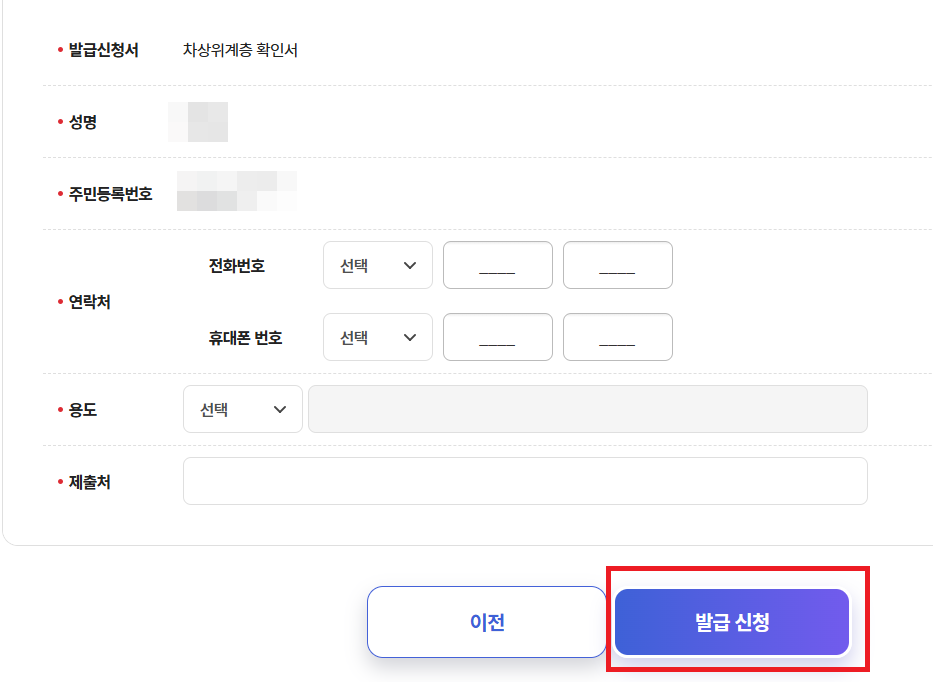933x682 pixels.
Task: Click the grayed-out 용도 detail text field
Action: point(588,408)
